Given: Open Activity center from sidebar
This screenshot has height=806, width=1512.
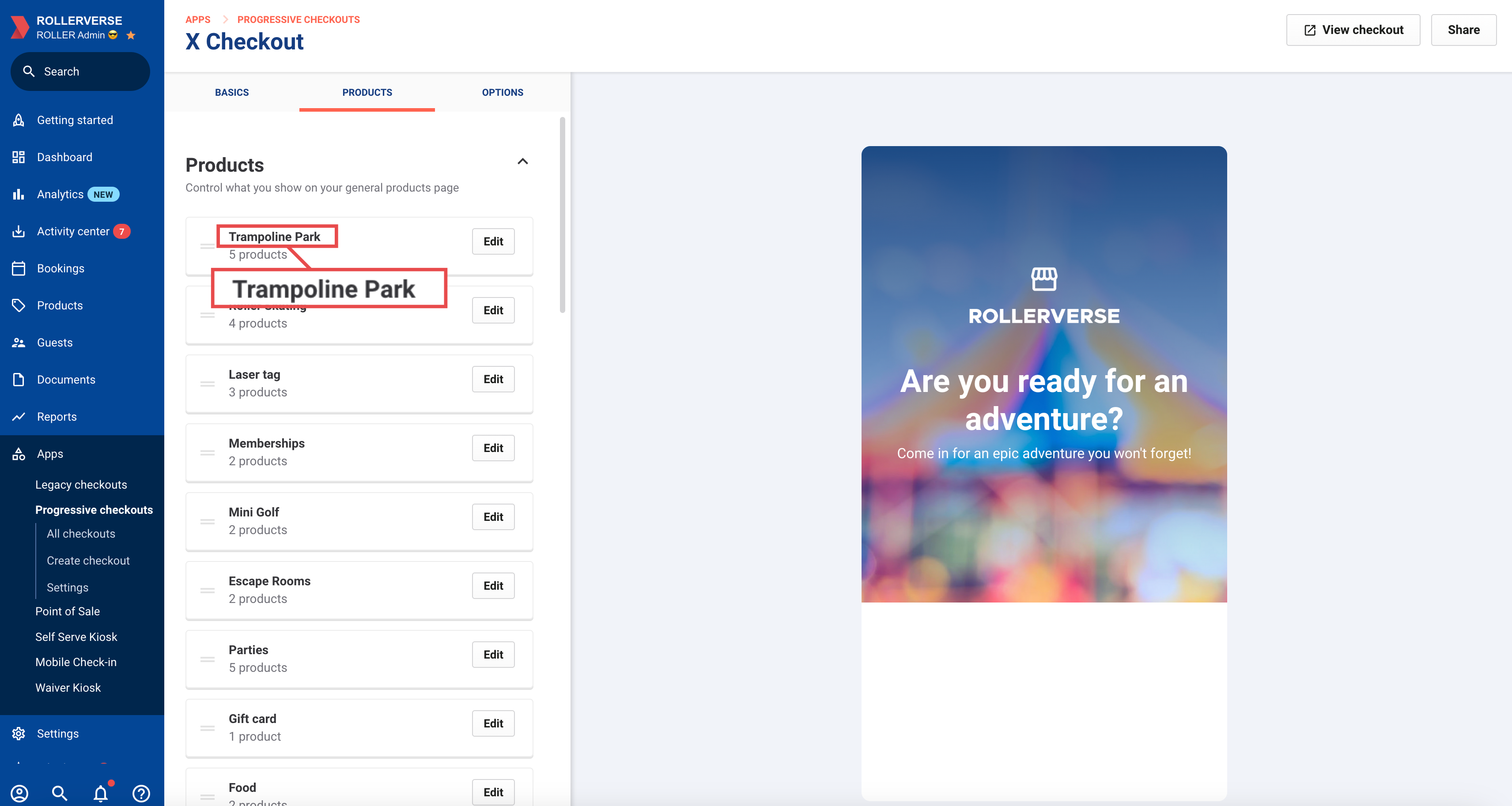Looking at the screenshot, I should tap(73, 231).
